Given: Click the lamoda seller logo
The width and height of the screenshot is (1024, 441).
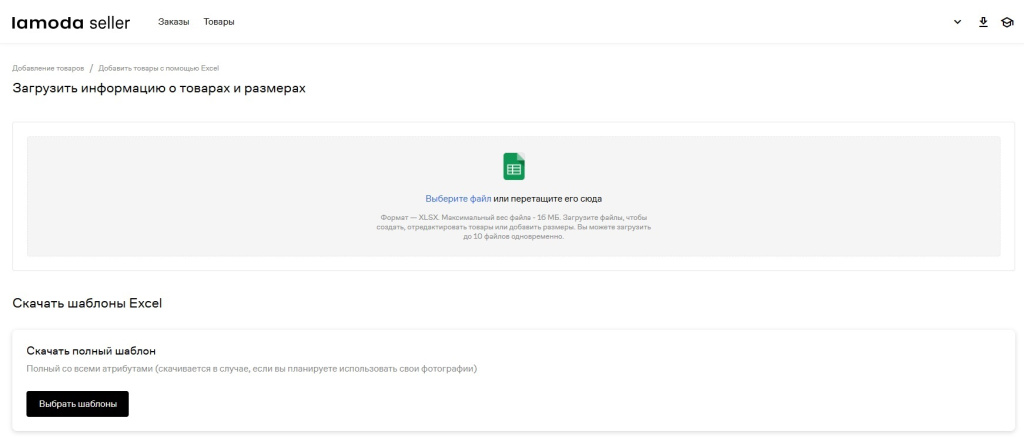Looking at the screenshot, I should click(x=70, y=22).
